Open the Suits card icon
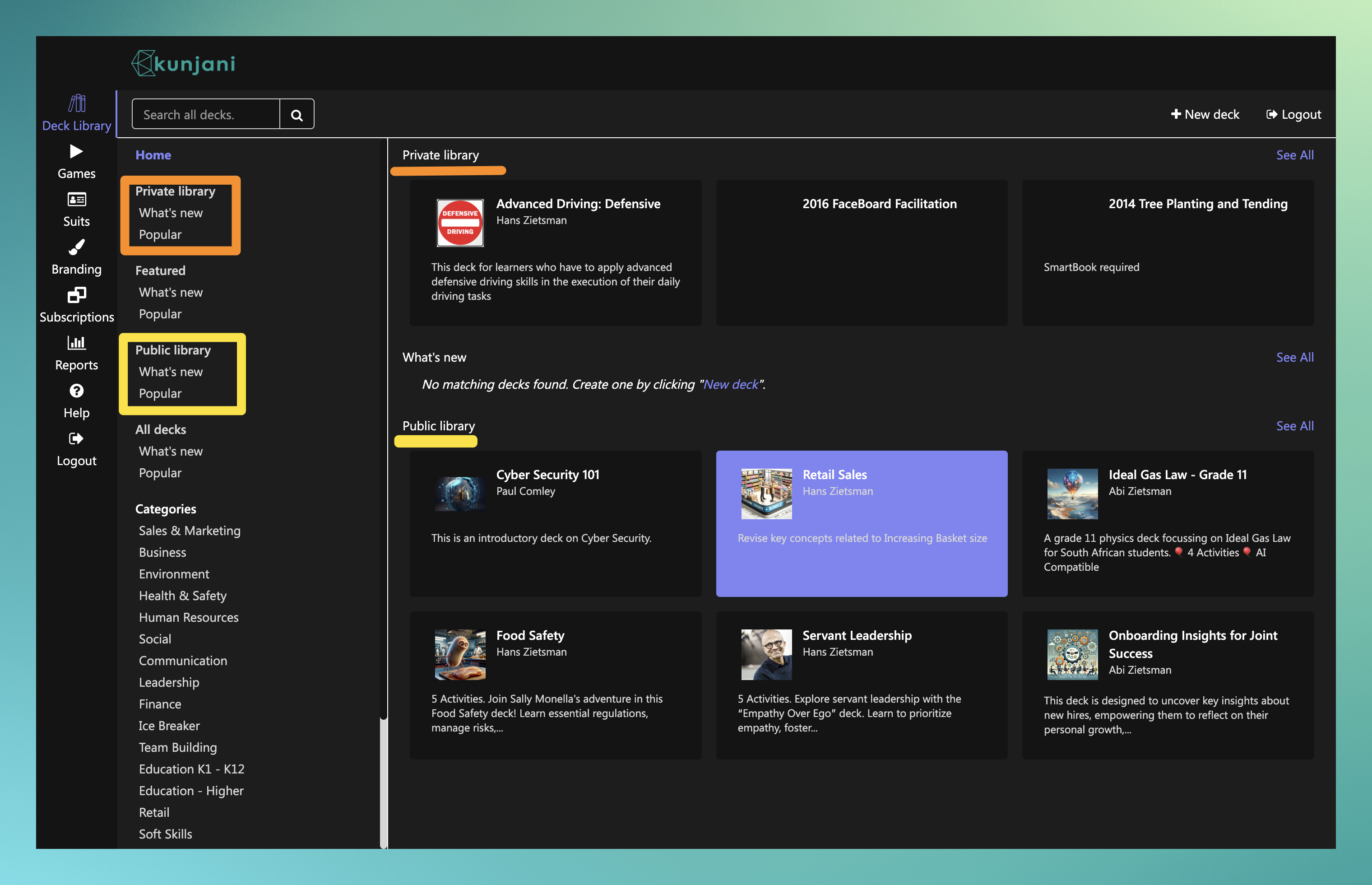Image resolution: width=1372 pixels, height=885 pixels. coord(76,200)
